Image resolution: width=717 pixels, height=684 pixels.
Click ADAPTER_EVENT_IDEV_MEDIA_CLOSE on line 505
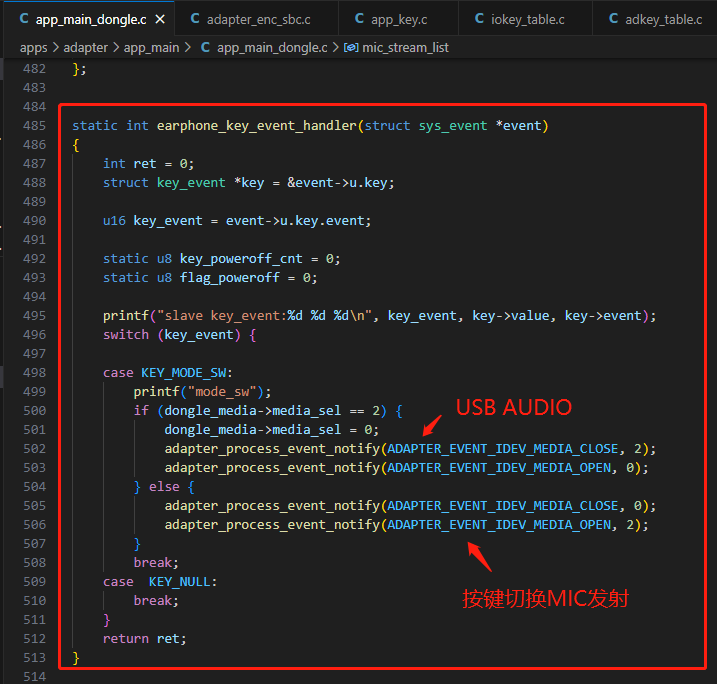coord(503,506)
